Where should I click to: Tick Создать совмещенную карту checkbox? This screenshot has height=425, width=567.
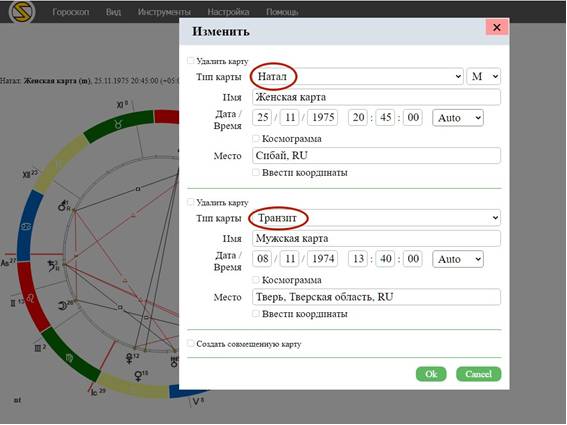pos(190,343)
